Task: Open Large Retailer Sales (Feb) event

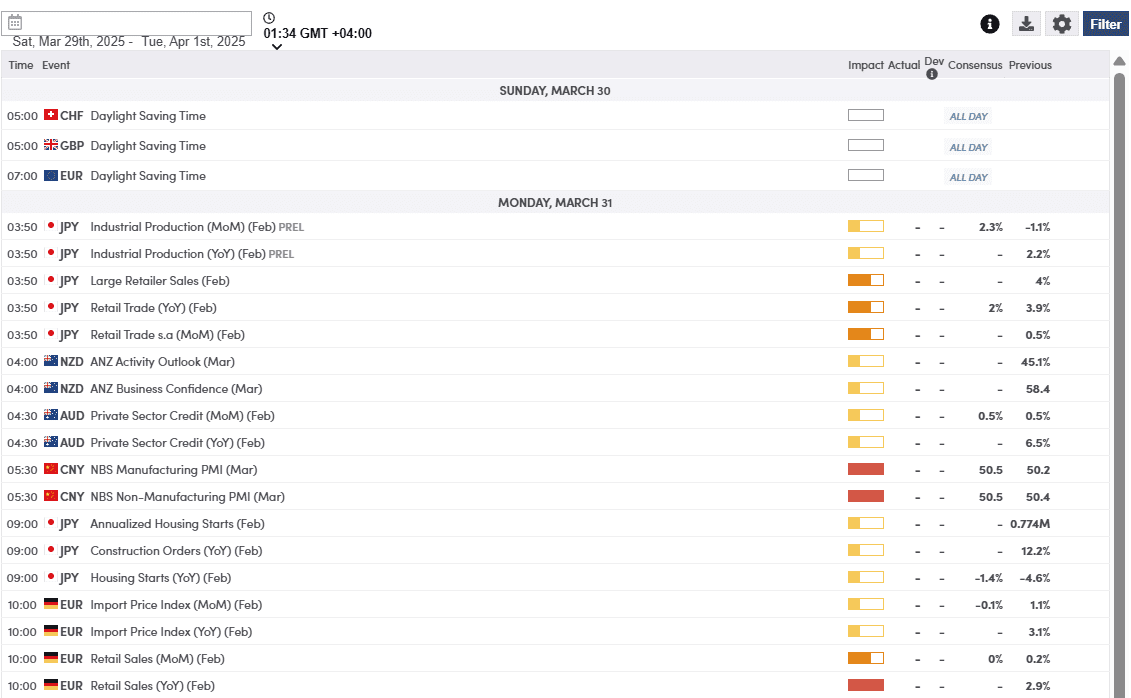Action: (x=160, y=281)
